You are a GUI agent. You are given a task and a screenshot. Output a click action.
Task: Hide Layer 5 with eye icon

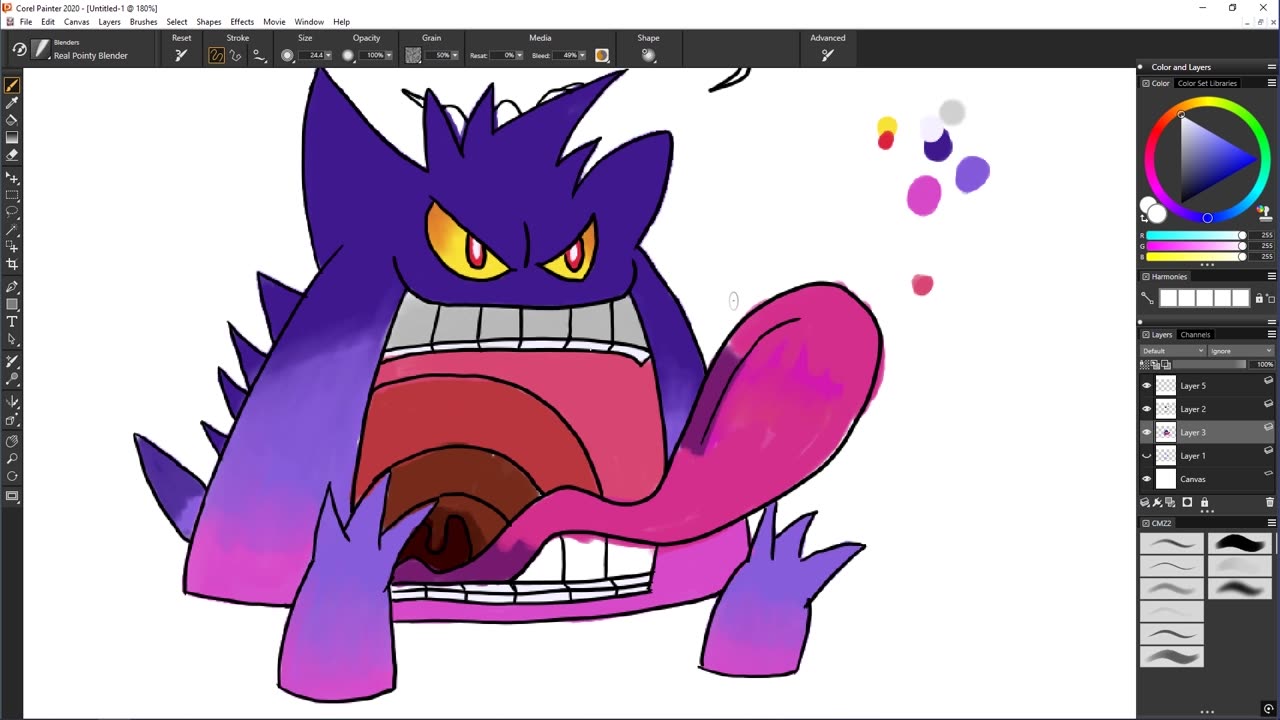tap(1147, 385)
